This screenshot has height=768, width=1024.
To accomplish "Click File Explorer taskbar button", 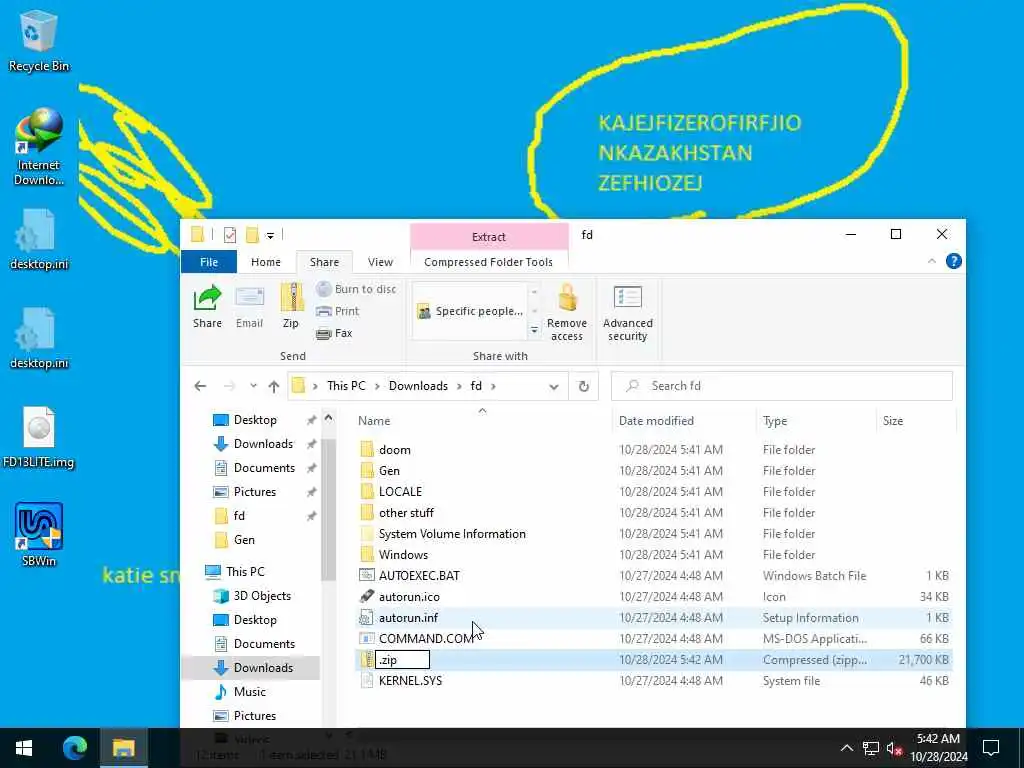I will [123, 748].
